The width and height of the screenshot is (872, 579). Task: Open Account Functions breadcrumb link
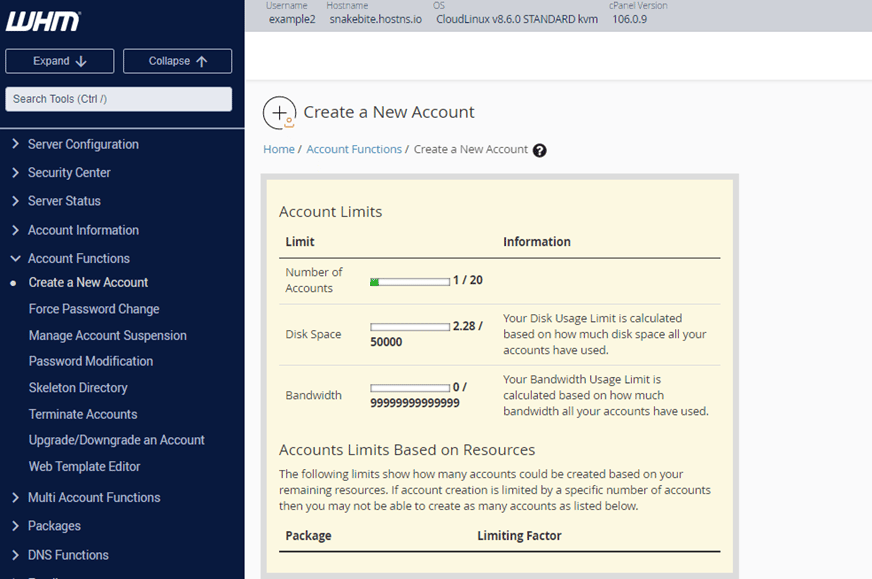pyautogui.click(x=354, y=150)
